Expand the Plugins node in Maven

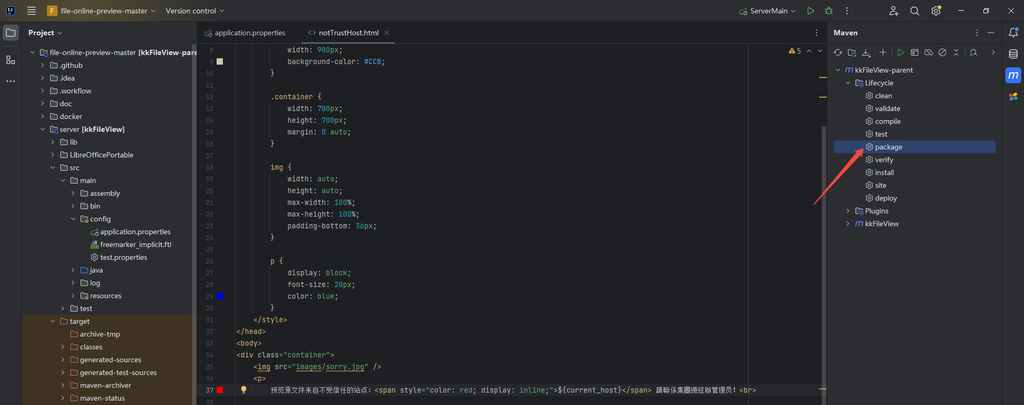pyautogui.click(x=848, y=211)
